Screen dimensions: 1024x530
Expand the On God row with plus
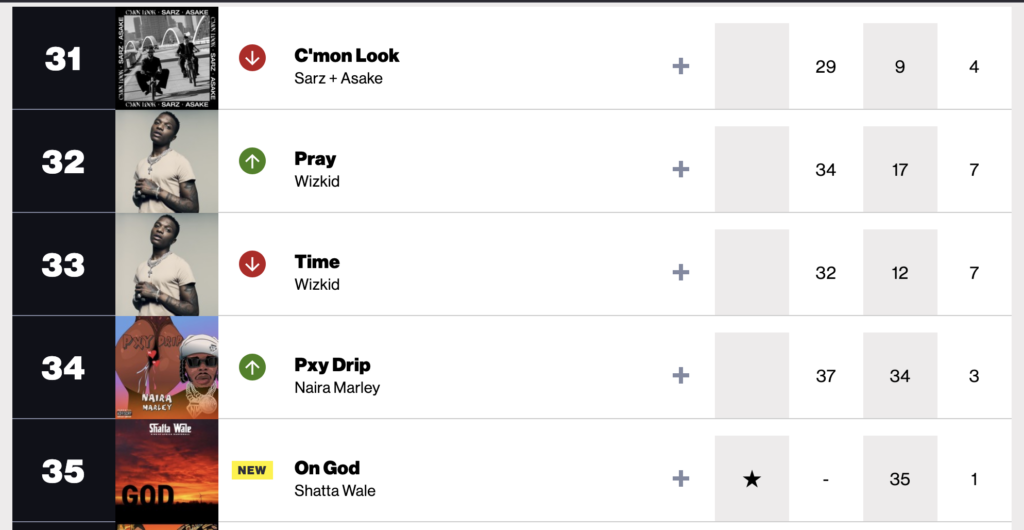pos(681,478)
